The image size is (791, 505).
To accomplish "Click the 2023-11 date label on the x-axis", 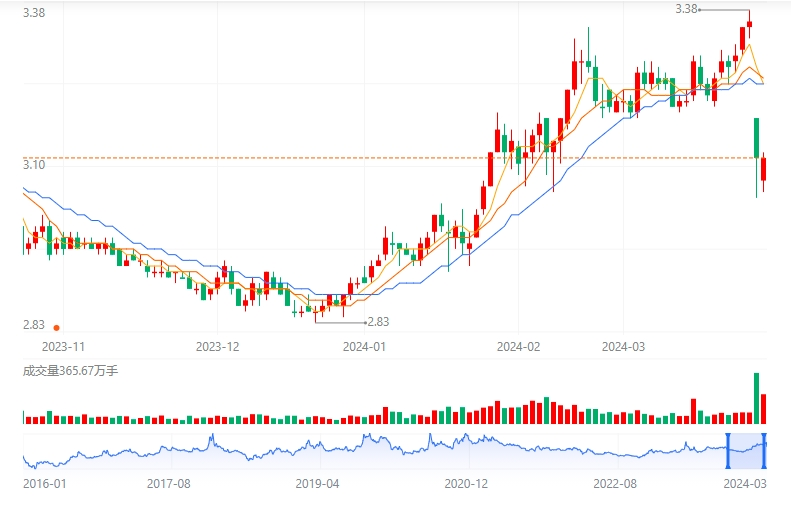I will coord(63,347).
